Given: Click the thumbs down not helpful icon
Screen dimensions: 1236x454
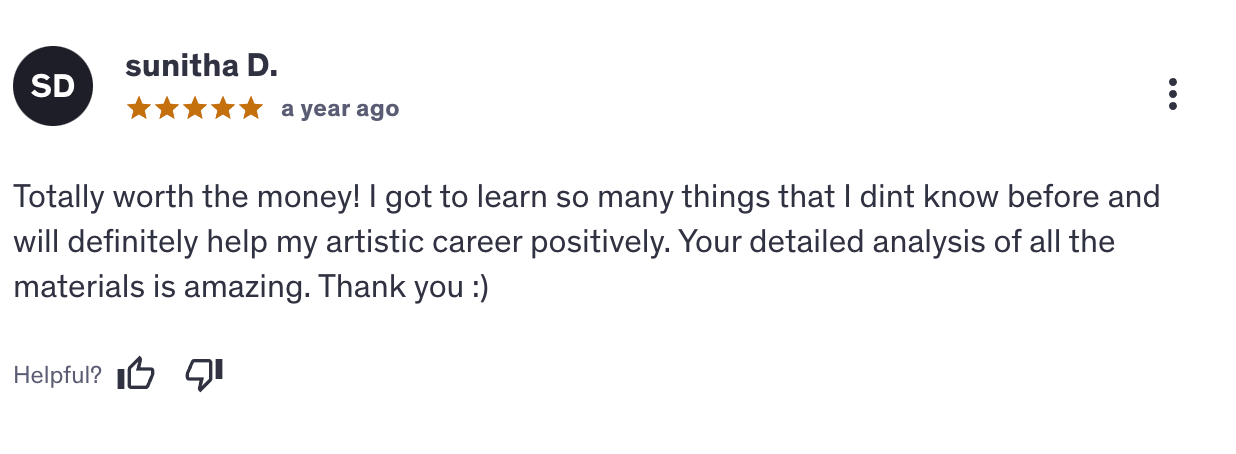Looking at the screenshot, I should point(204,374).
